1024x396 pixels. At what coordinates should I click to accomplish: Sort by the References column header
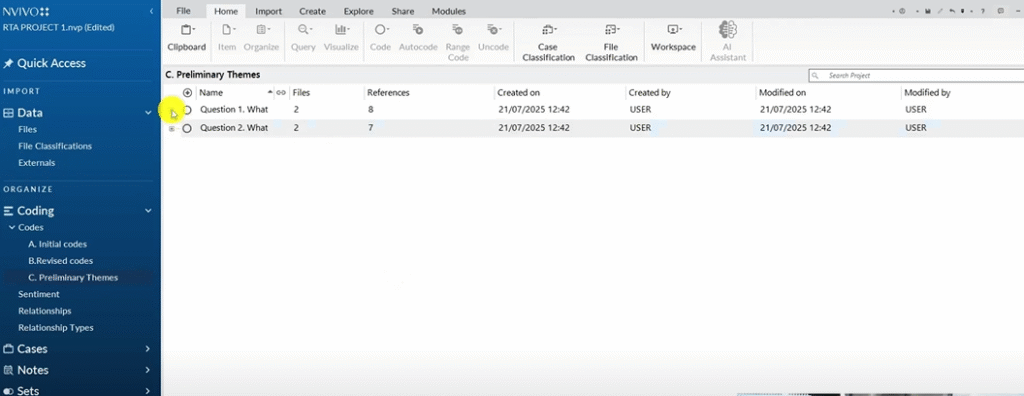click(x=388, y=93)
